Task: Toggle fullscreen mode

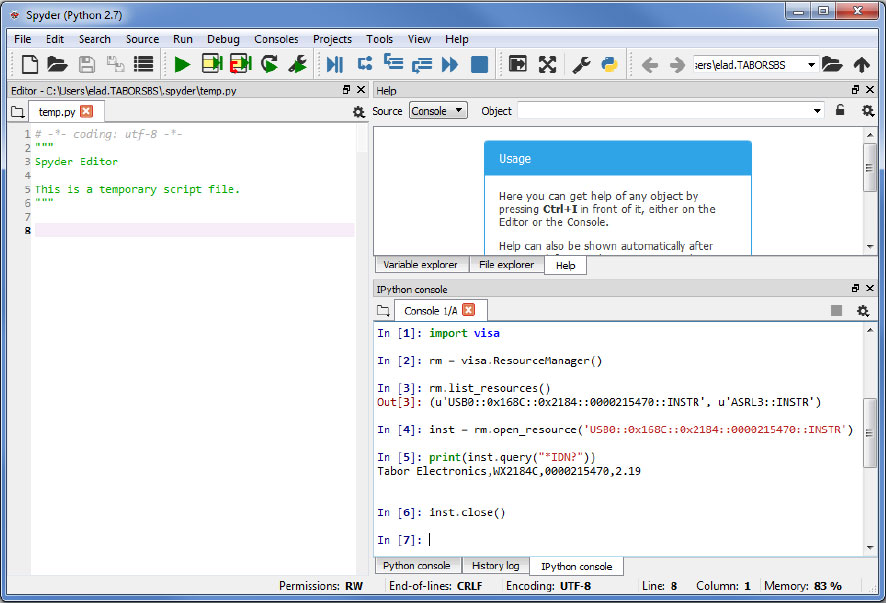Action: click(547, 64)
